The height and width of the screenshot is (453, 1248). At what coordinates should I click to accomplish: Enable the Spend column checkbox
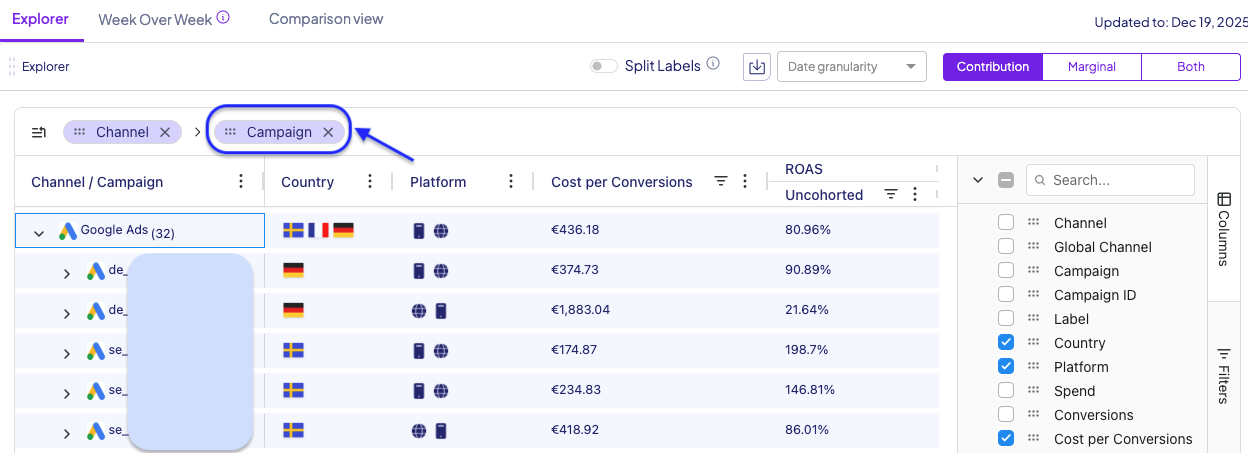1006,391
